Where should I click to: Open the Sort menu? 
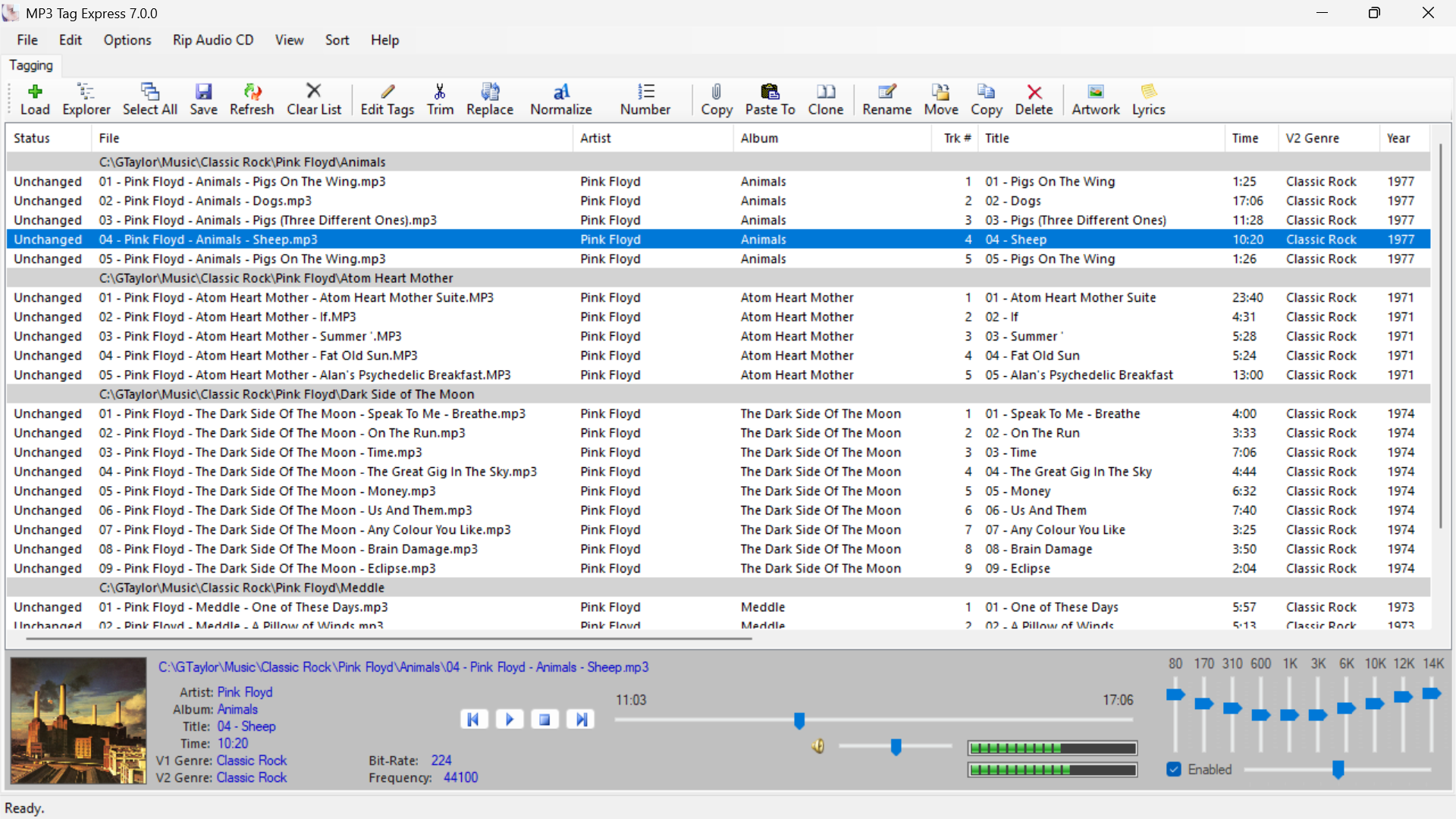click(337, 40)
